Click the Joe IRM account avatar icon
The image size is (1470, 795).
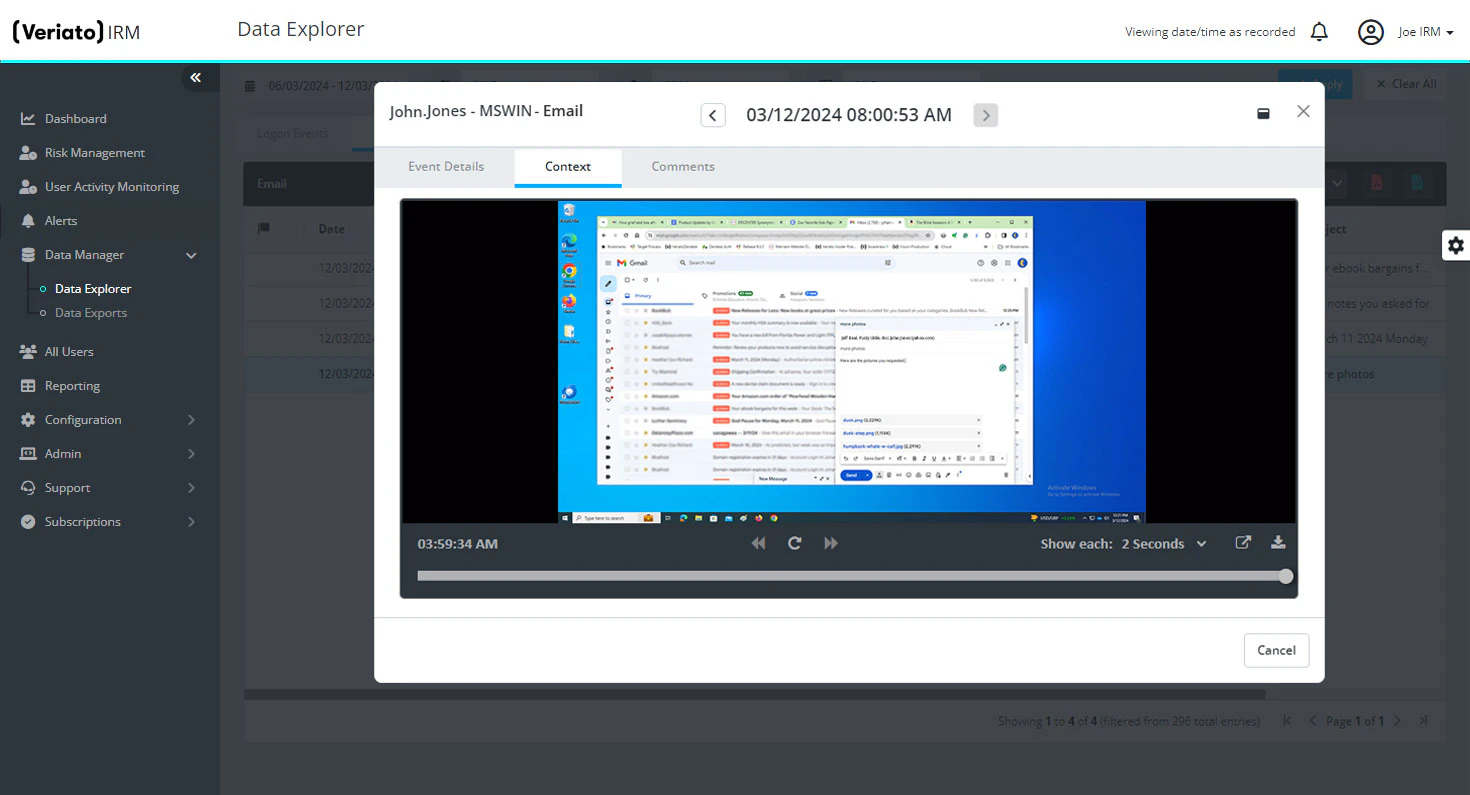click(x=1371, y=31)
